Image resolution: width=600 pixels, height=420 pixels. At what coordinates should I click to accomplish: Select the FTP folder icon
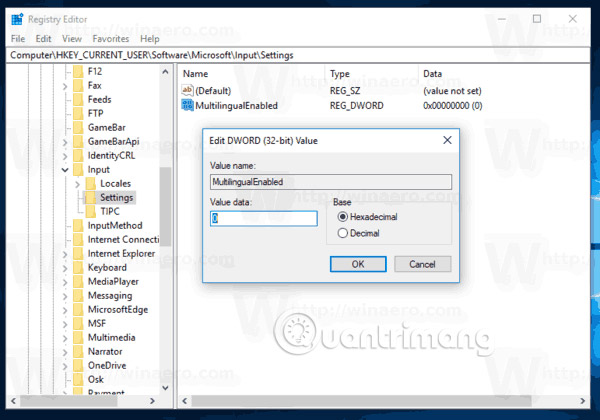pyautogui.click(x=78, y=113)
